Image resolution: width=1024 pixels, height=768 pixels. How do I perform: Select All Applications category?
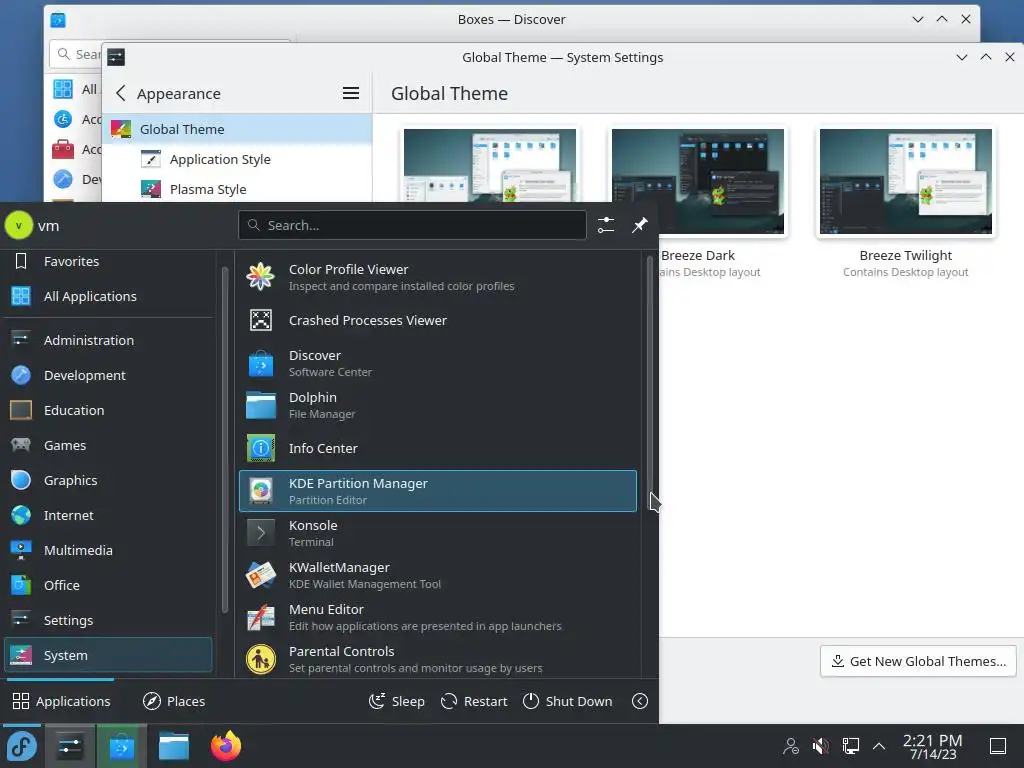point(108,296)
